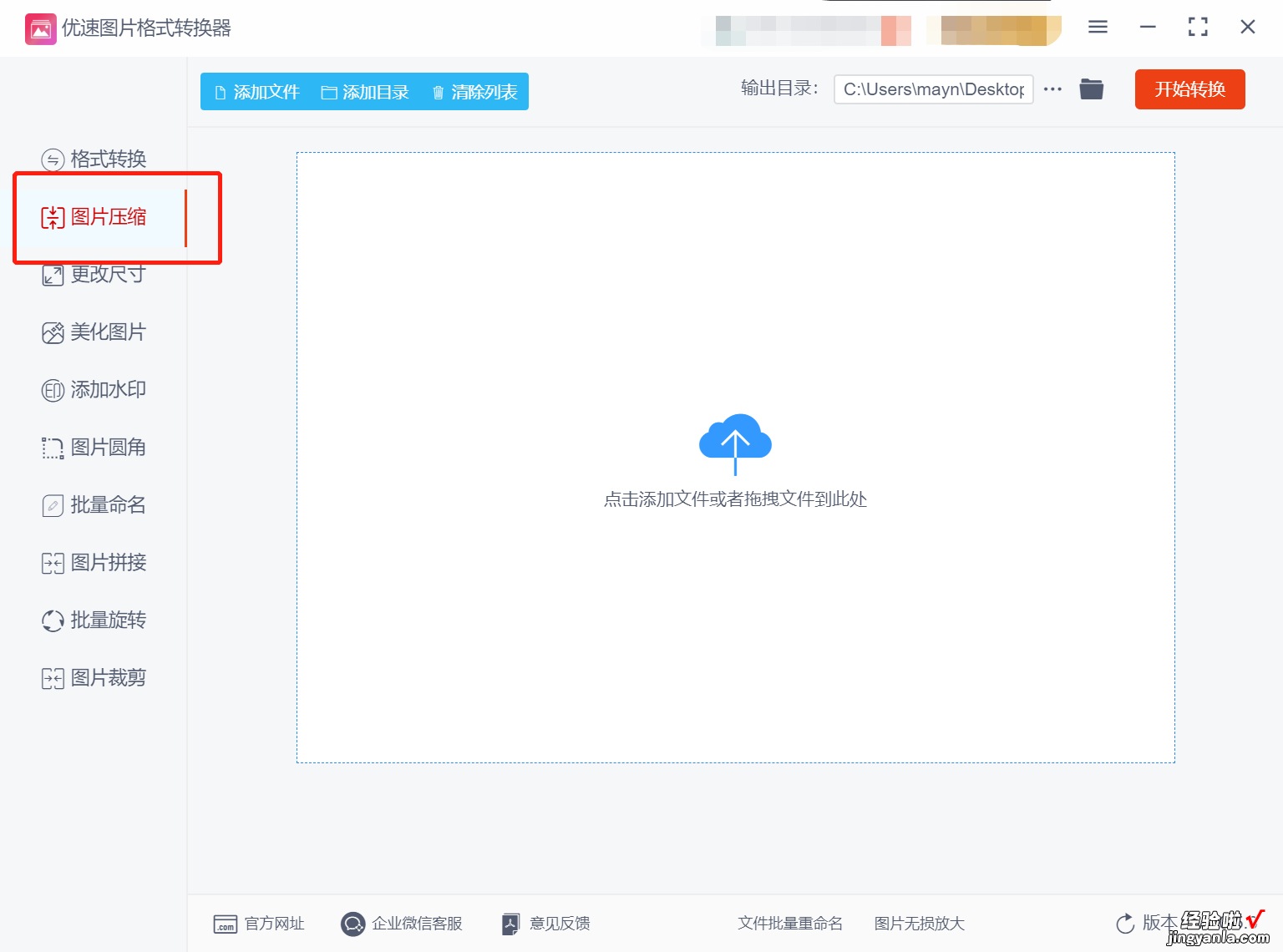The width and height of the screenshot is (1283, 952).
Task: Click the 官方网址 .com icon
Action: (226, 924)
